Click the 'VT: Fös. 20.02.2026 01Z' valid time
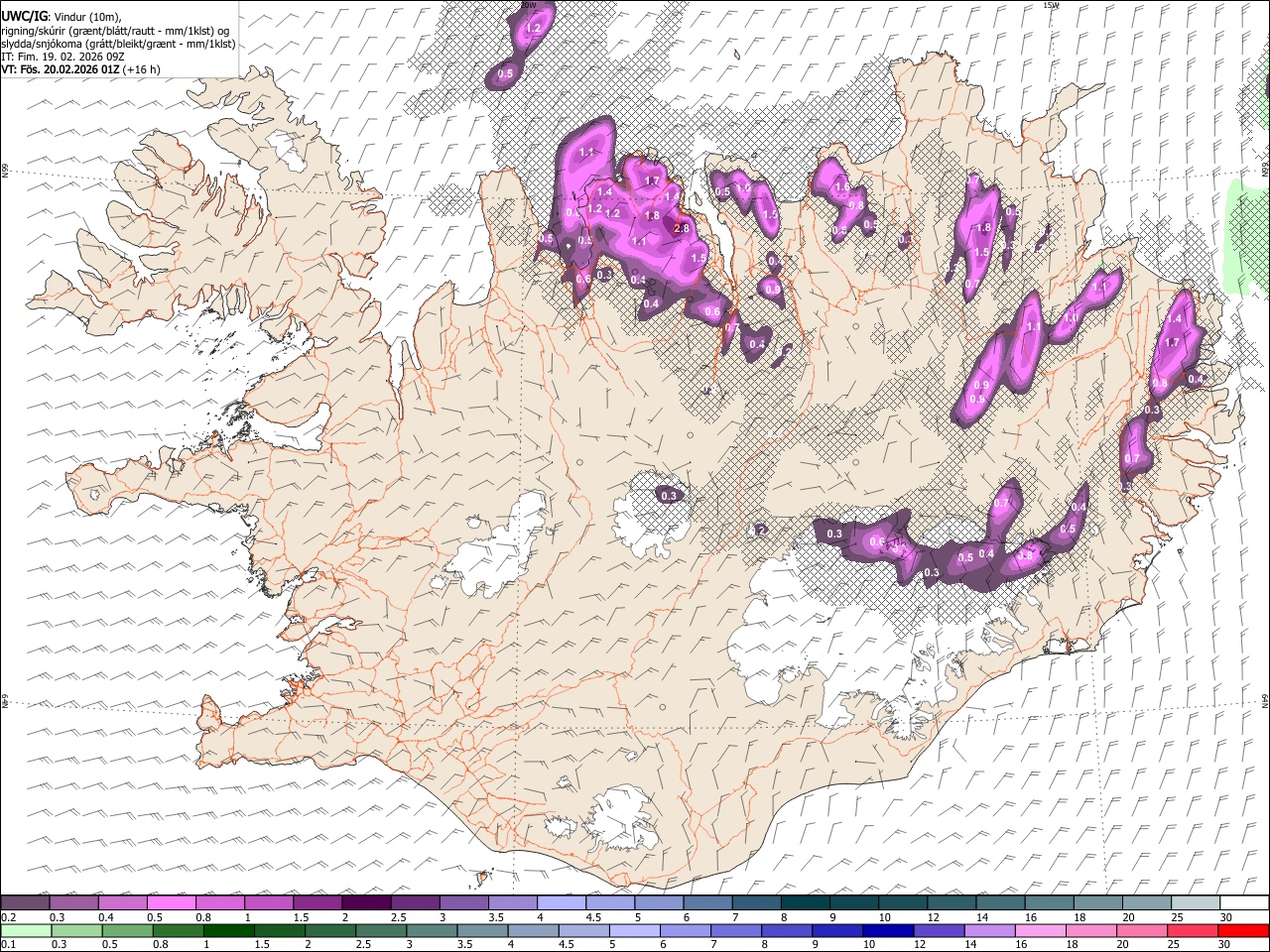The height and width of the screenshot is (952, 1270). click(62, 69)
